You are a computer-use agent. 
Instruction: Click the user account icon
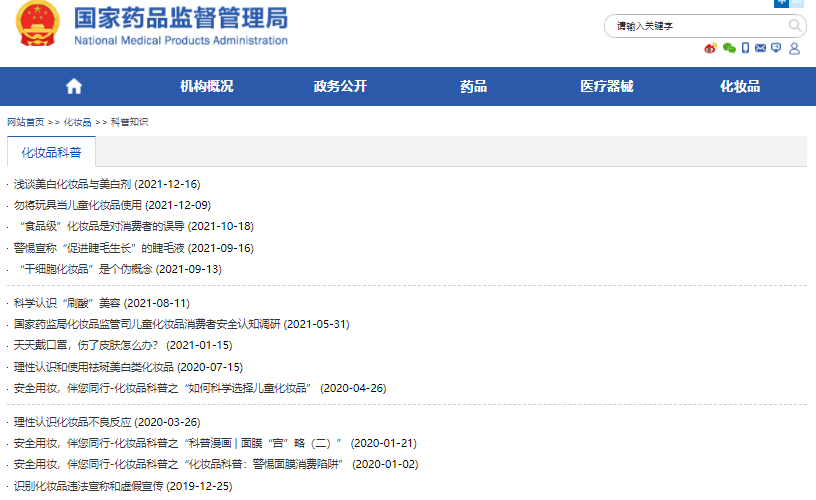[x=795, y=48]
